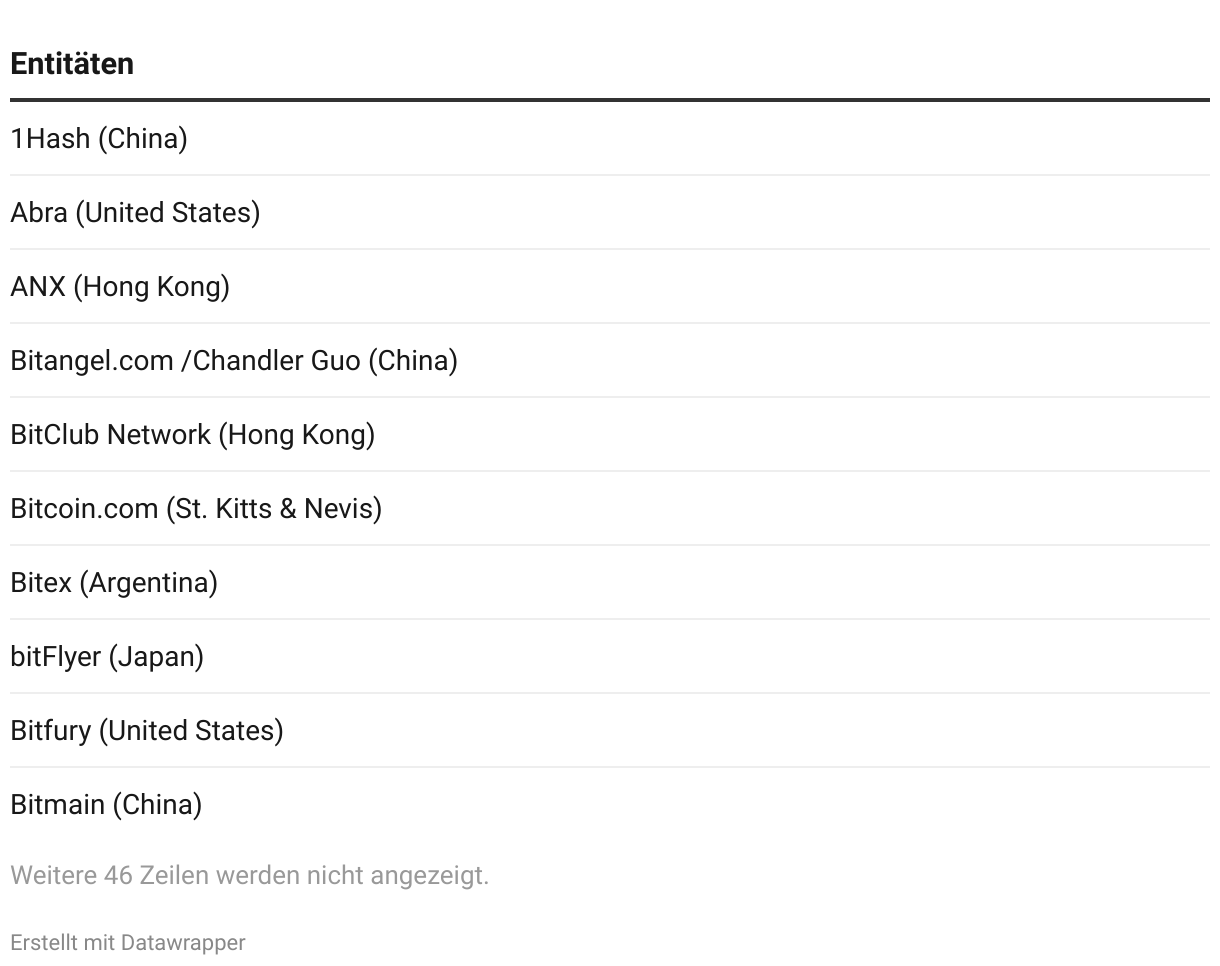Select the Bitangel.com /Chandler Guo row

610,360
